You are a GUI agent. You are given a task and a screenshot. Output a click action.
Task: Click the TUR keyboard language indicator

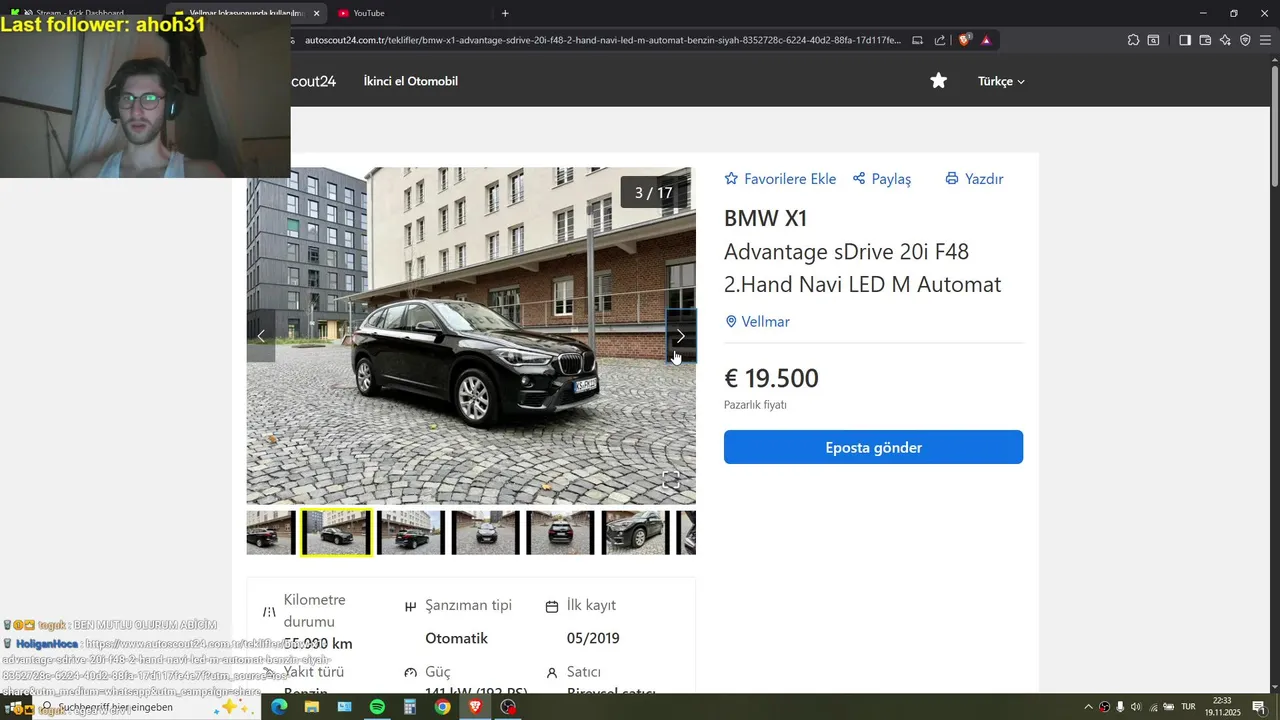(1189, 707)
